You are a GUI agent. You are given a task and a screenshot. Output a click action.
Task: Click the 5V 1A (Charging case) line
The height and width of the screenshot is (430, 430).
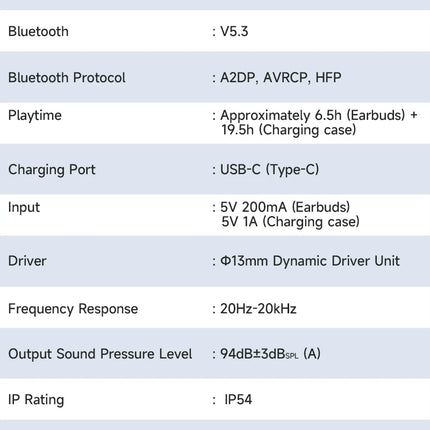290,221
